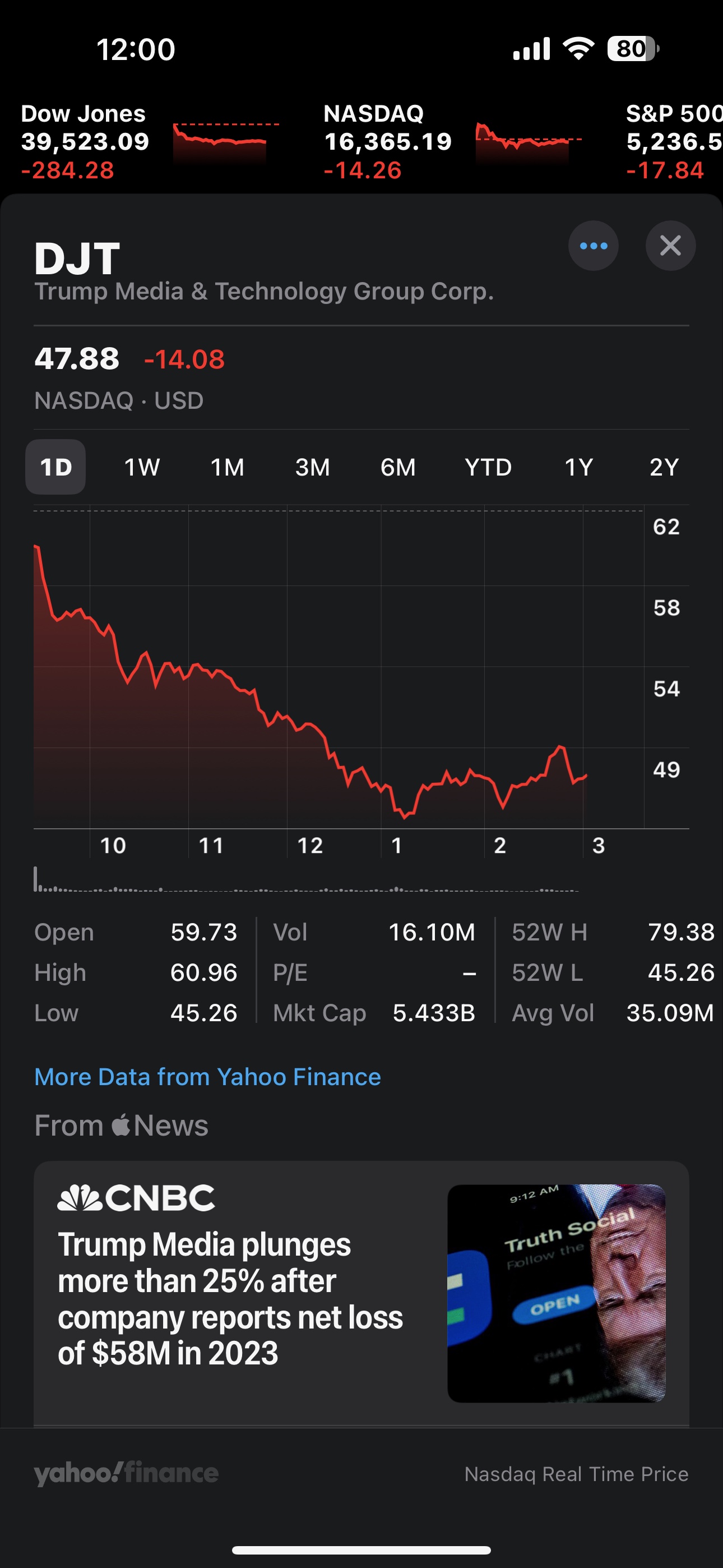Select the 1D chart range
The image size is (723, 1568).
pyautogui.click(x=55, y=467)
